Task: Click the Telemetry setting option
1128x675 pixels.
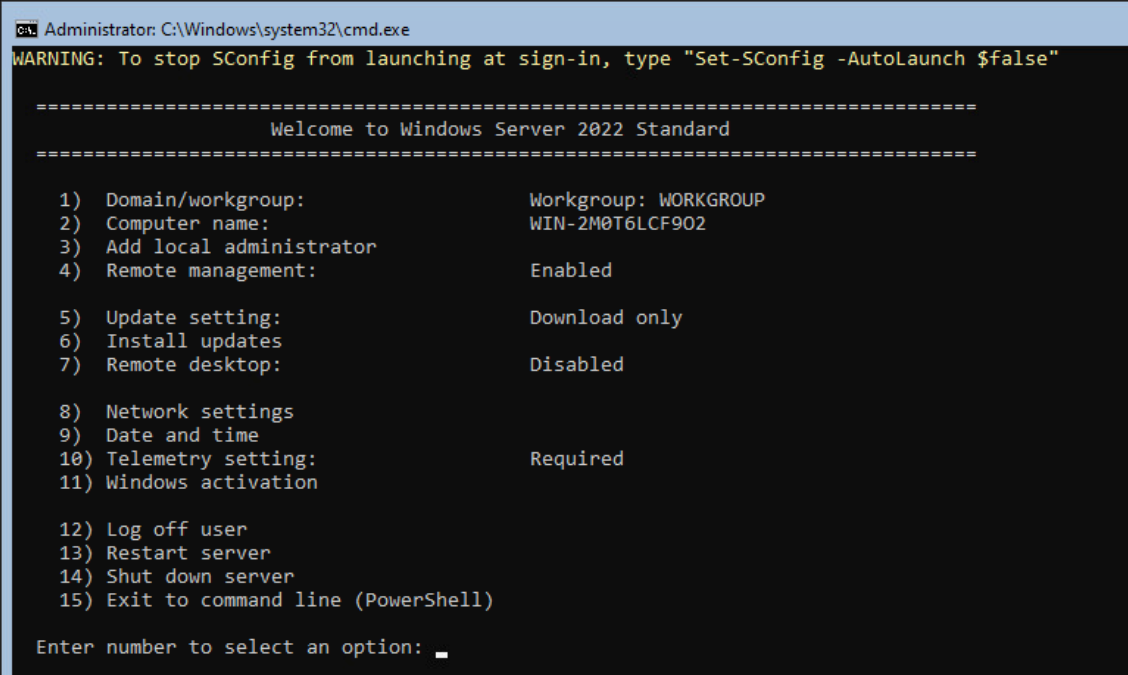Action: click(x=210, y=459)
